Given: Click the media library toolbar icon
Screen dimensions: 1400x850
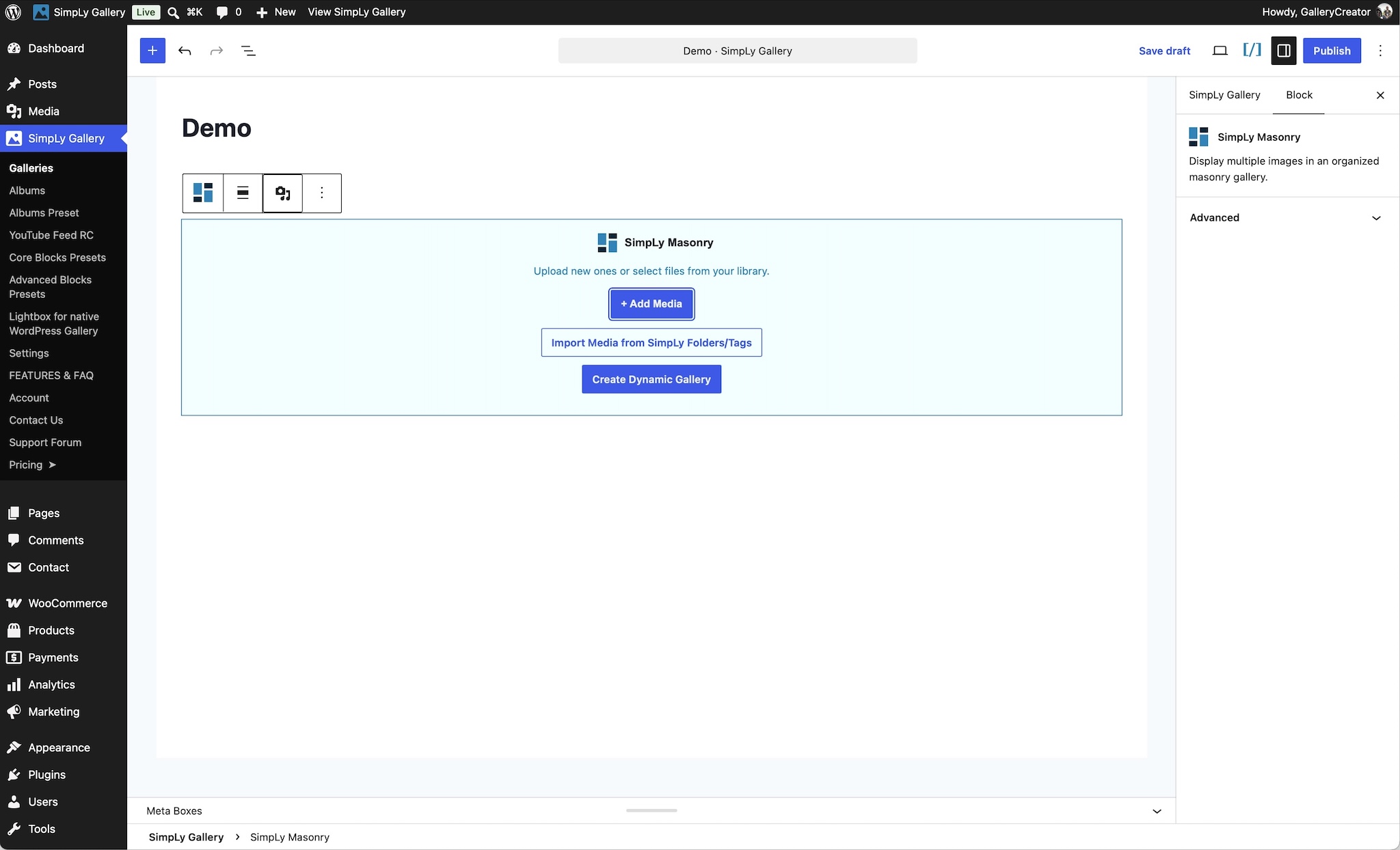Looking at the screenshot, I should [x=283, y=193].
